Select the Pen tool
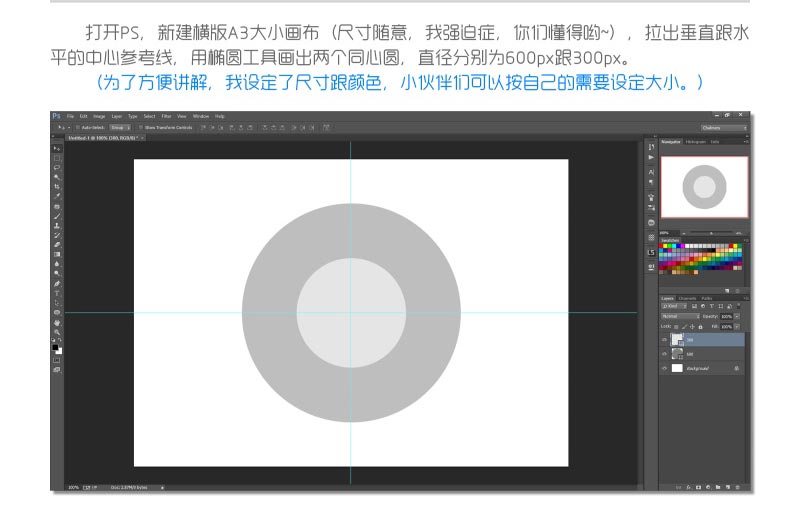The width and height of the screenshot is (800, 505). click(57, 284)
